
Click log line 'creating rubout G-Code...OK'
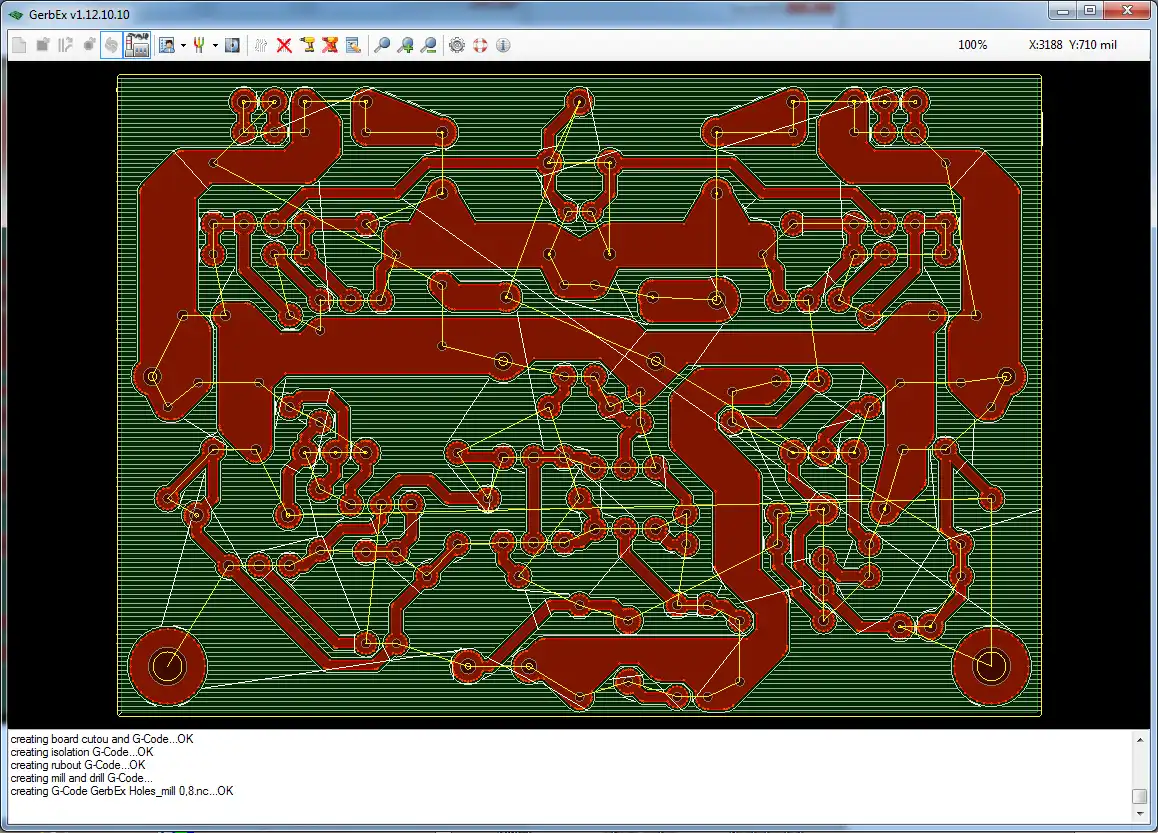pos(78,765)
